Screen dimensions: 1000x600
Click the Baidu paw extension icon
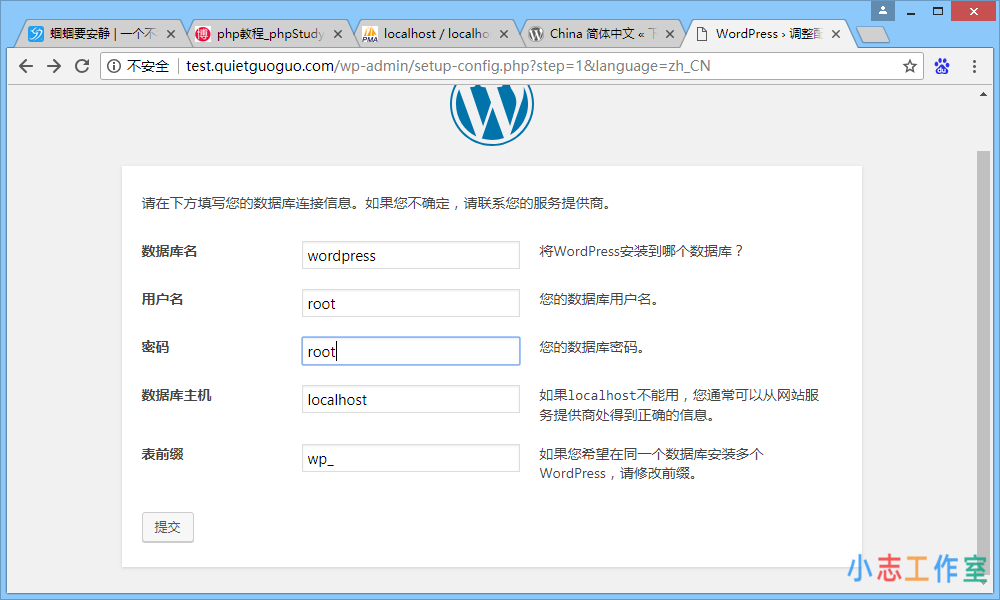pos(942,66)
